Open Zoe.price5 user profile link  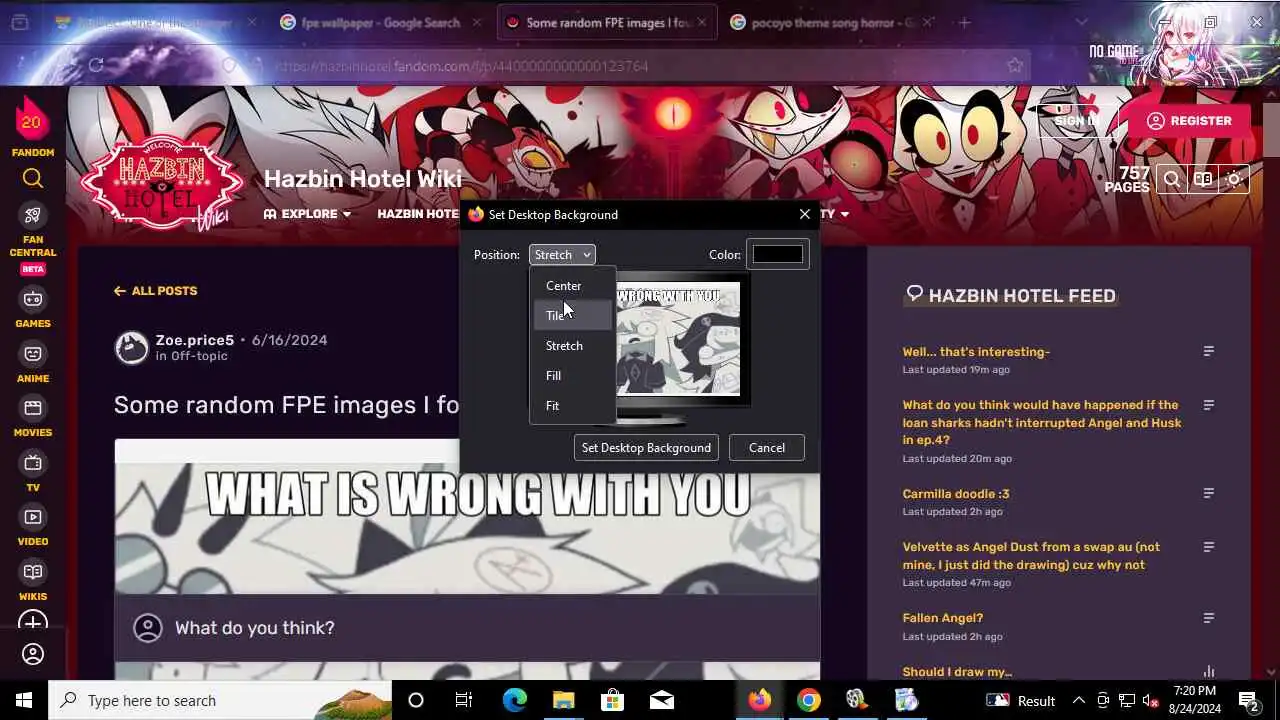195,340
